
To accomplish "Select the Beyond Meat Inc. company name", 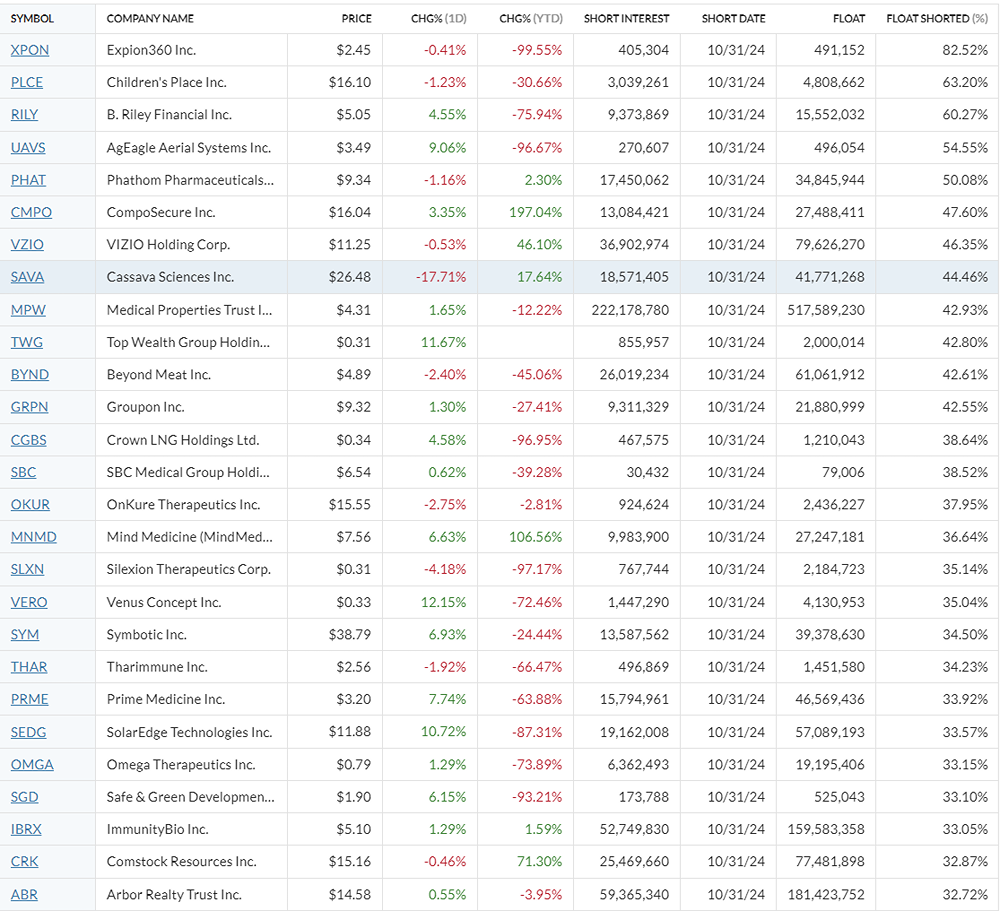I will (159, 374).
